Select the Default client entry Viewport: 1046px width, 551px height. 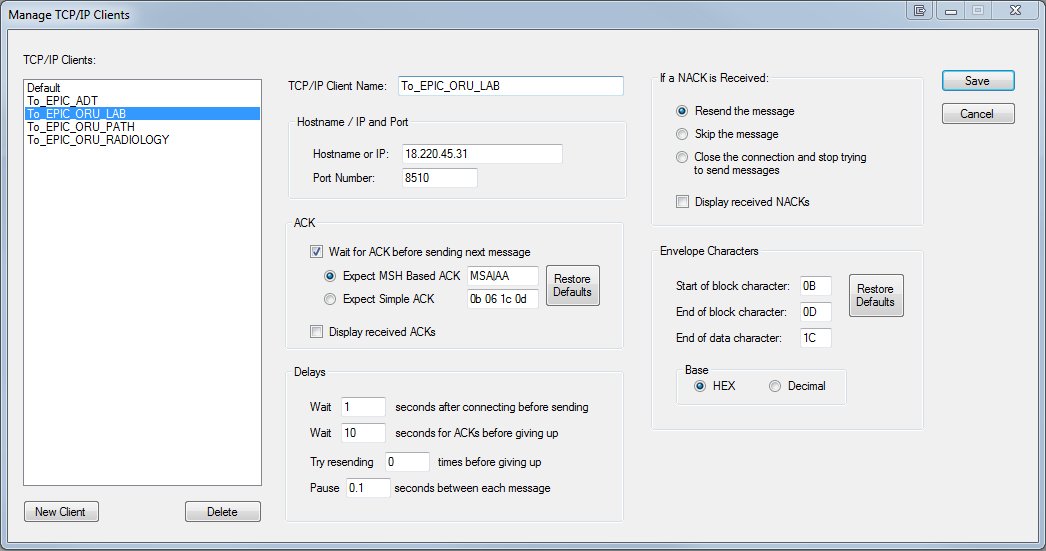[43, 88]
